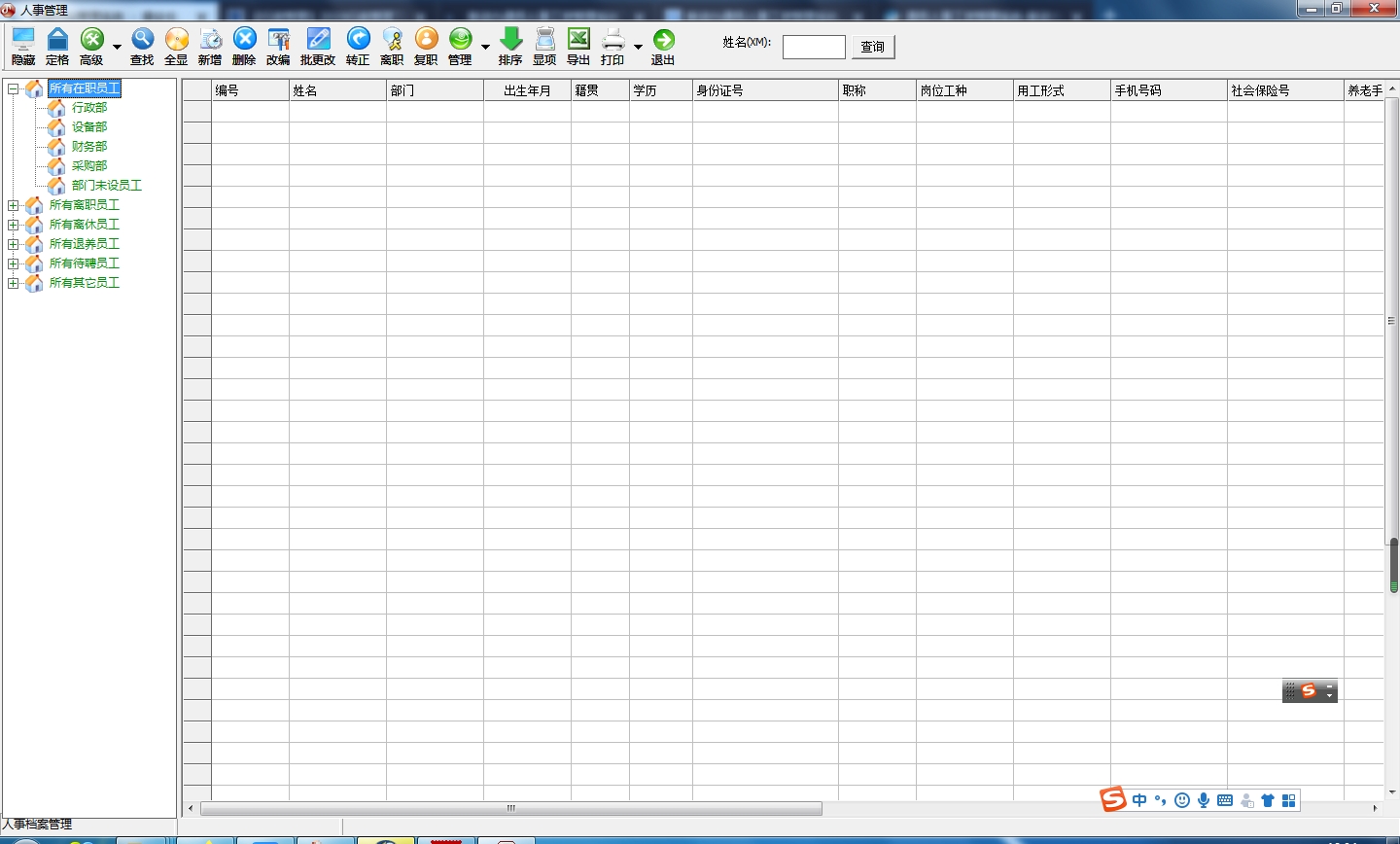This screenshot has width=1400, height=844.
Task: Click the 转正 toolbar icon
Action: (x=358, y=46)
